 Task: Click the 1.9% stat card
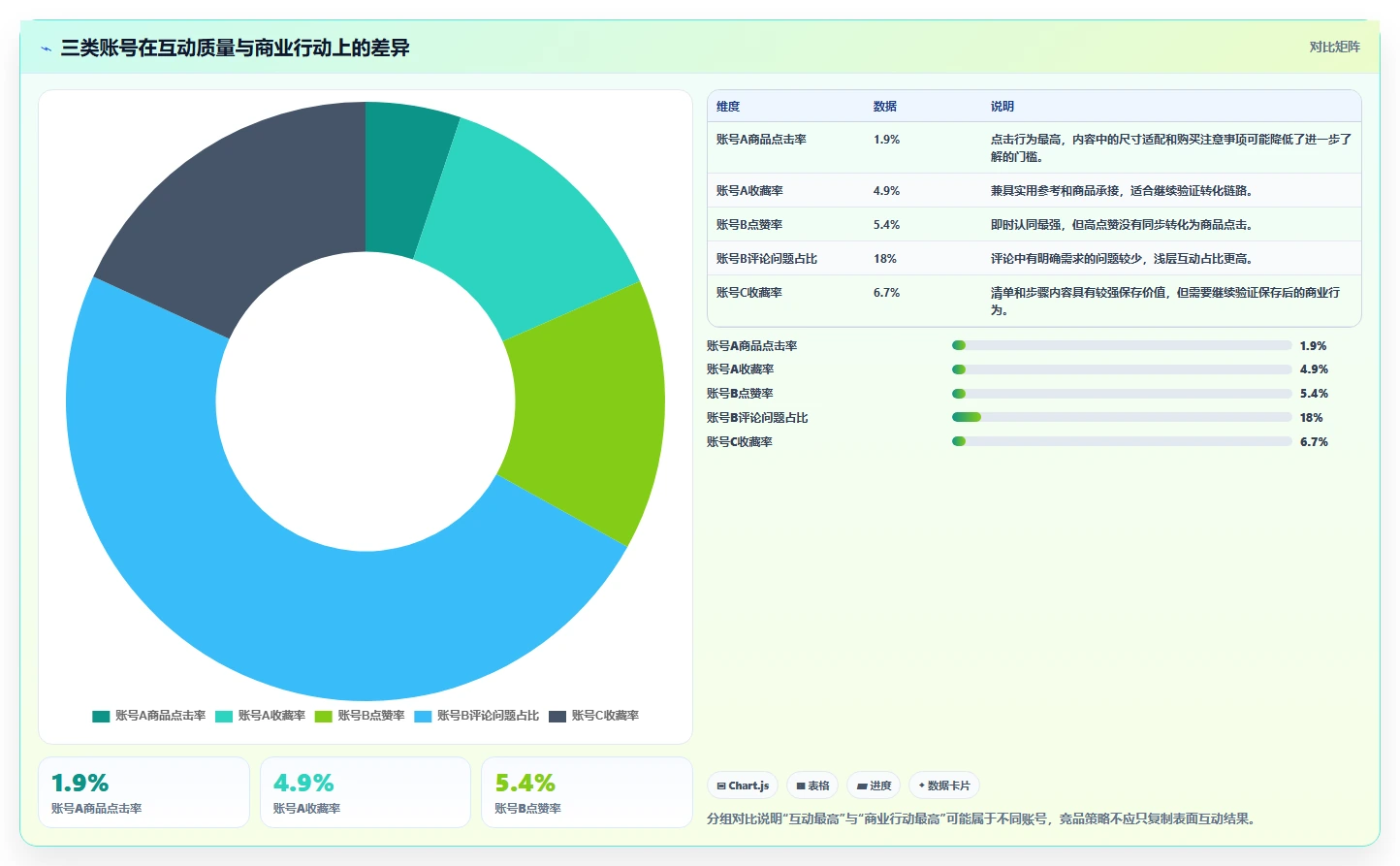[x=143, y=792]
